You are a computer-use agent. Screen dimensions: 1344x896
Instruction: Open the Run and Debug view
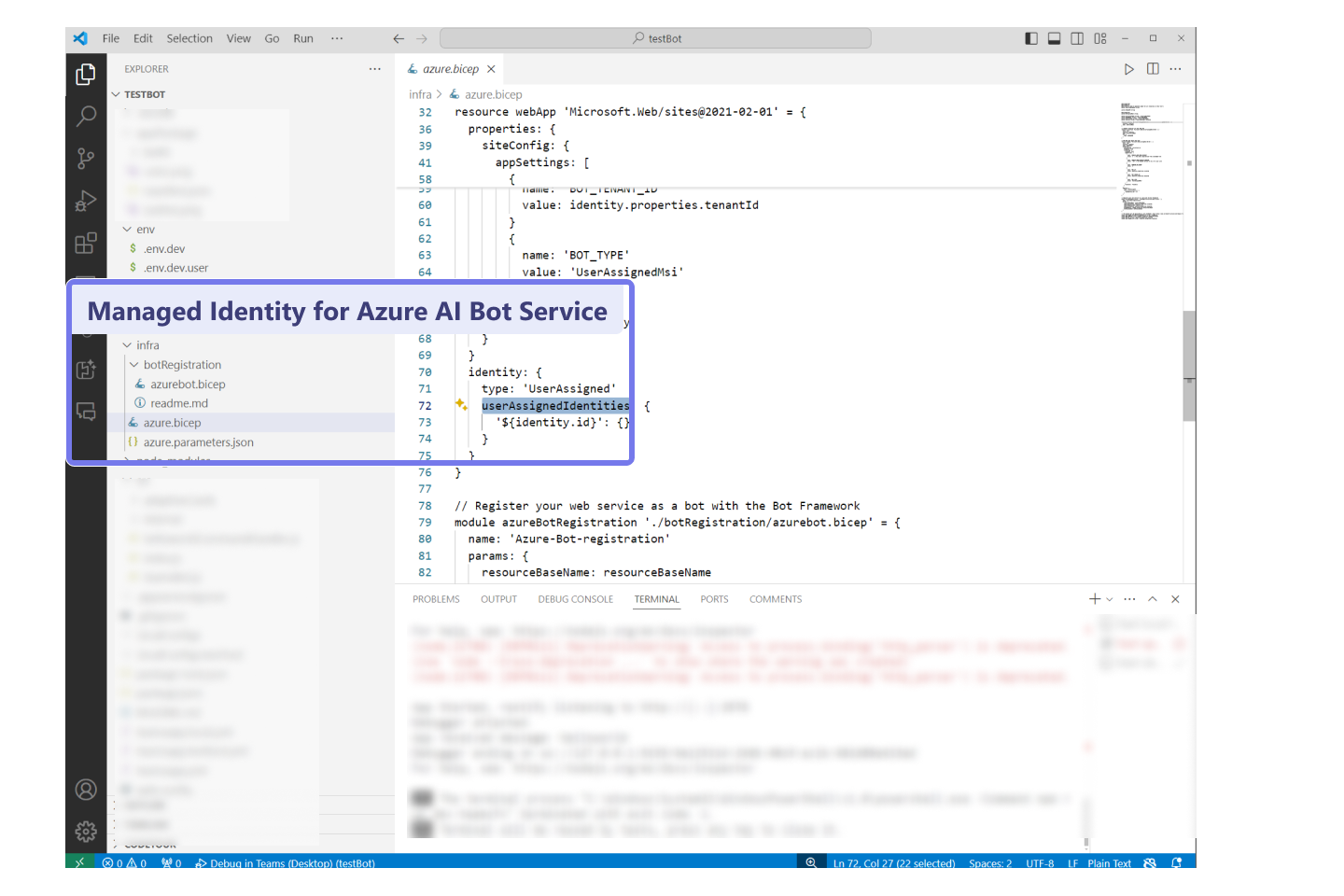click(x=86, y=201)
